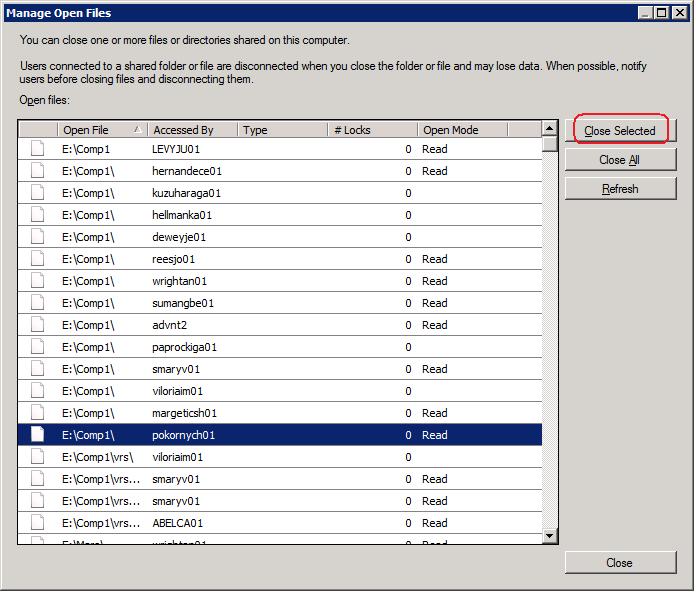
Task: Click the file icon beside advnt2
Action: (x=37, y=325)
